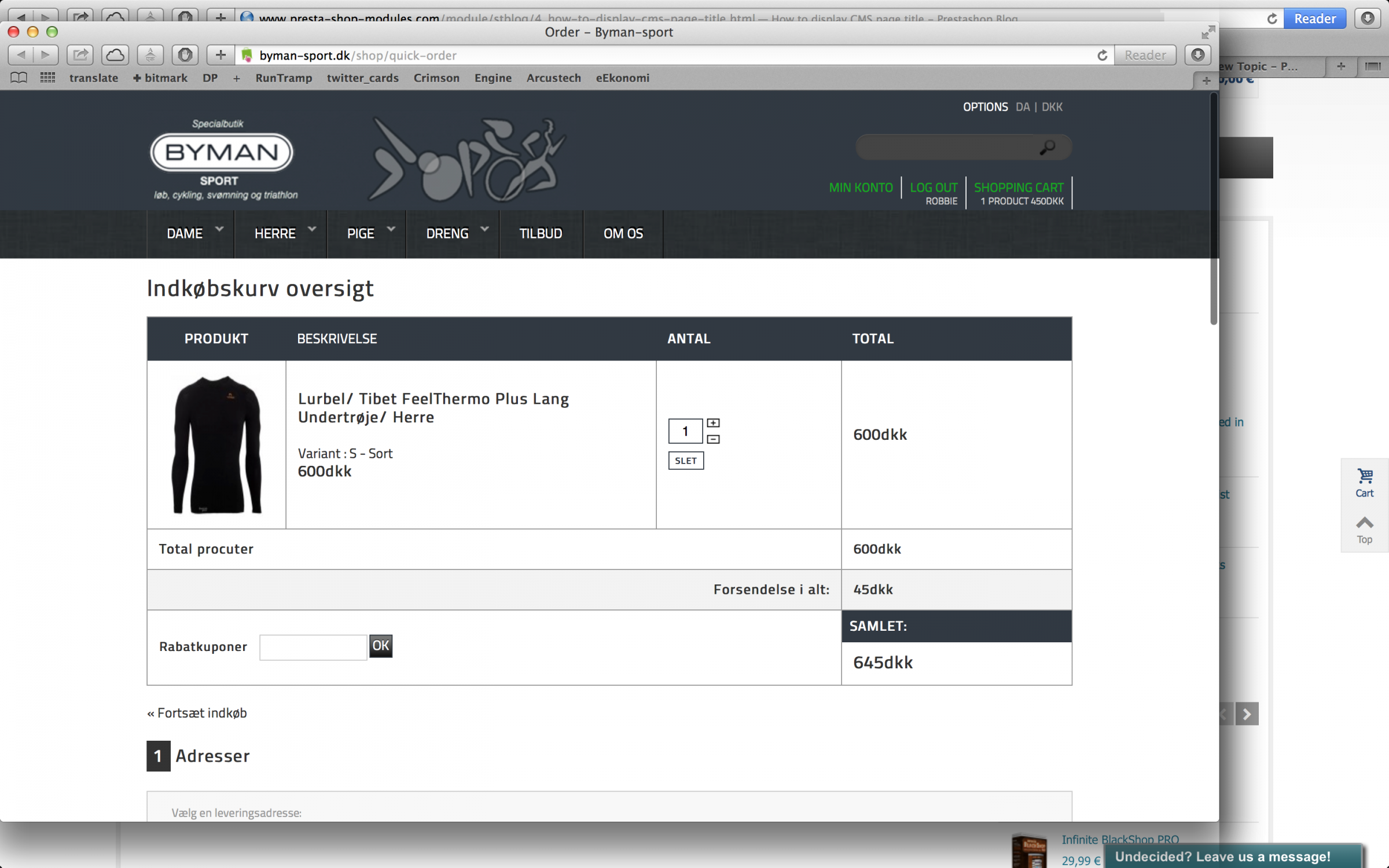Image resolution: width=1389 pixels, height=868 pixels.
Task: Click the Safari page reload icon
Action: pos(1102,55)
